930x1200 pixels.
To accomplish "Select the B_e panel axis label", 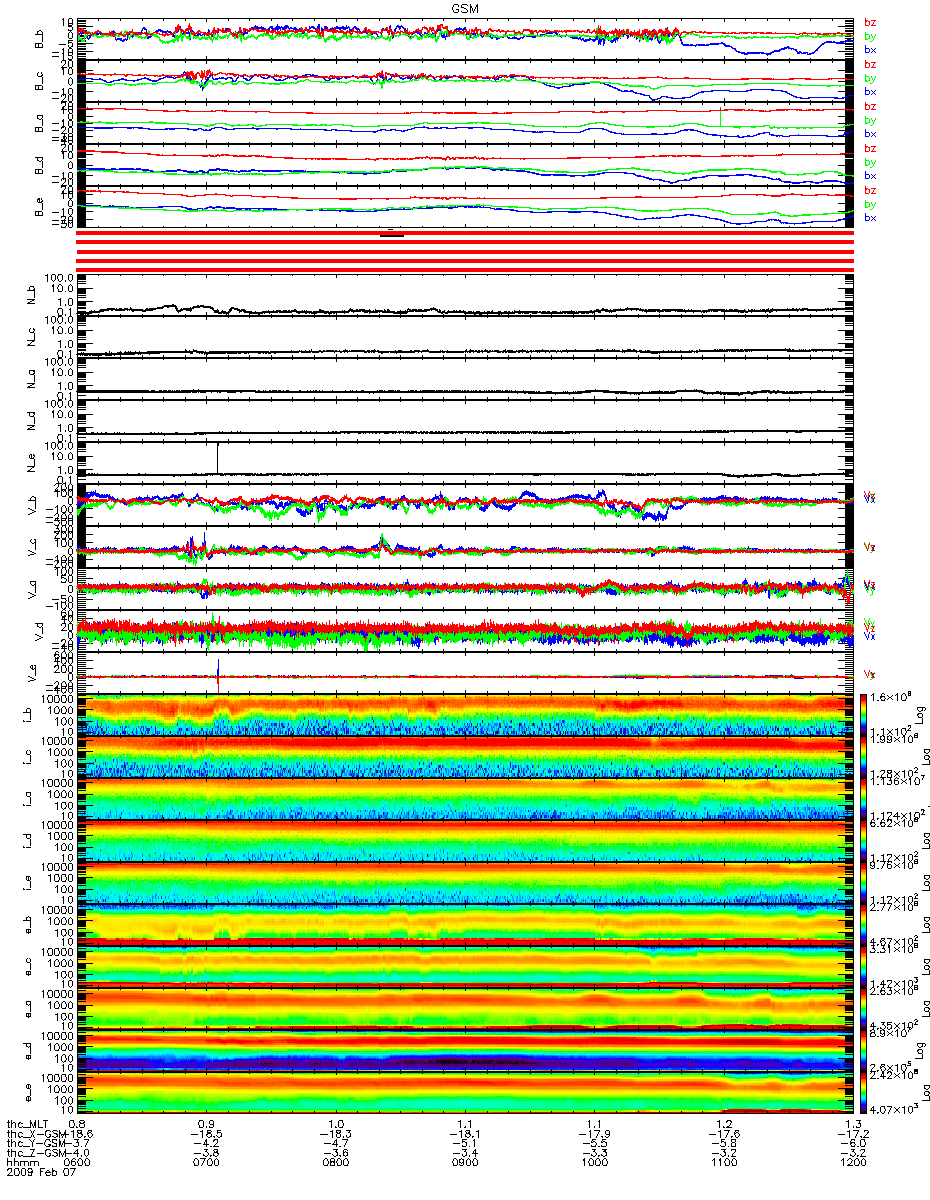I will coord(41,205).
